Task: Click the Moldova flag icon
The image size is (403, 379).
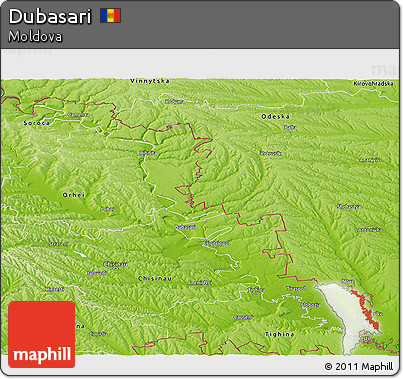Action: click(110, 16)
